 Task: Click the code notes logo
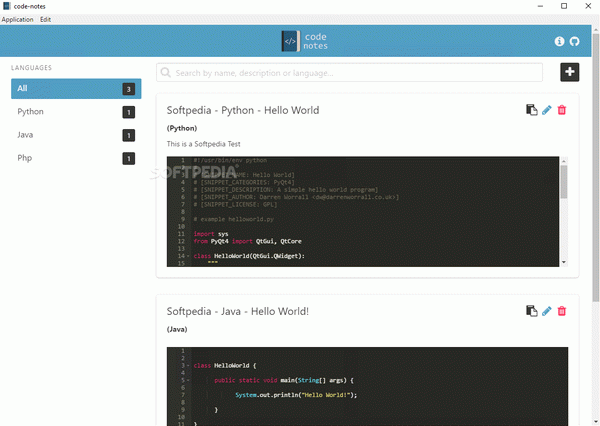(304, 42)
